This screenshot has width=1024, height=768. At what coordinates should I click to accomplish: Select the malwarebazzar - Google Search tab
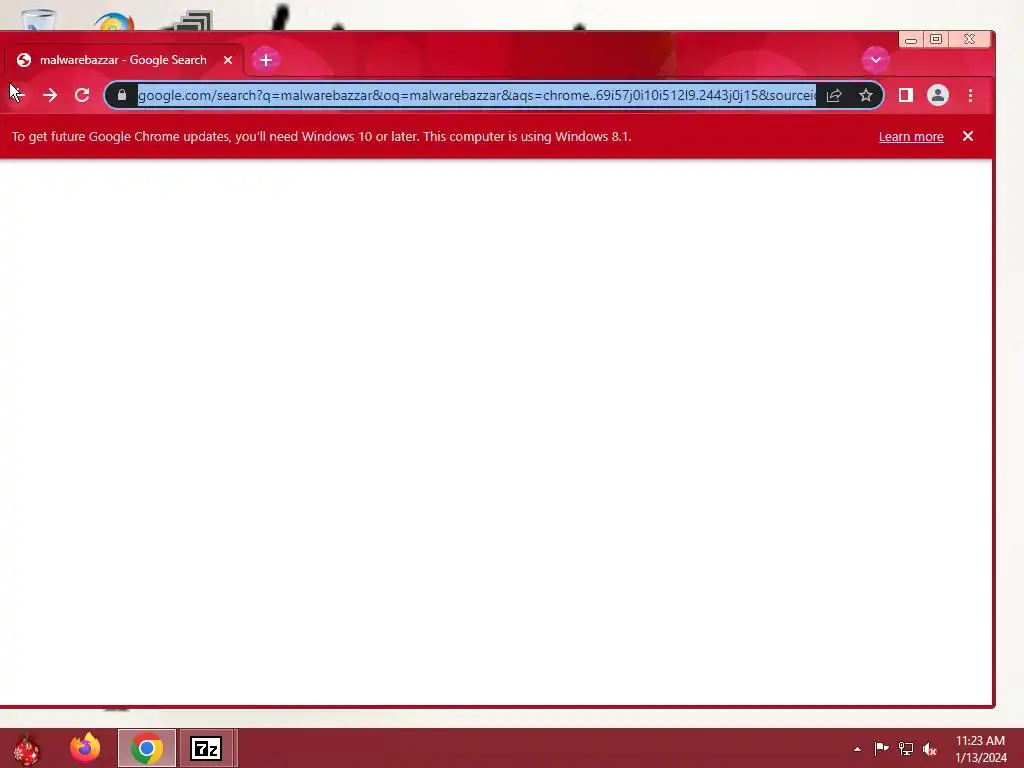click(x=124, y=60)
